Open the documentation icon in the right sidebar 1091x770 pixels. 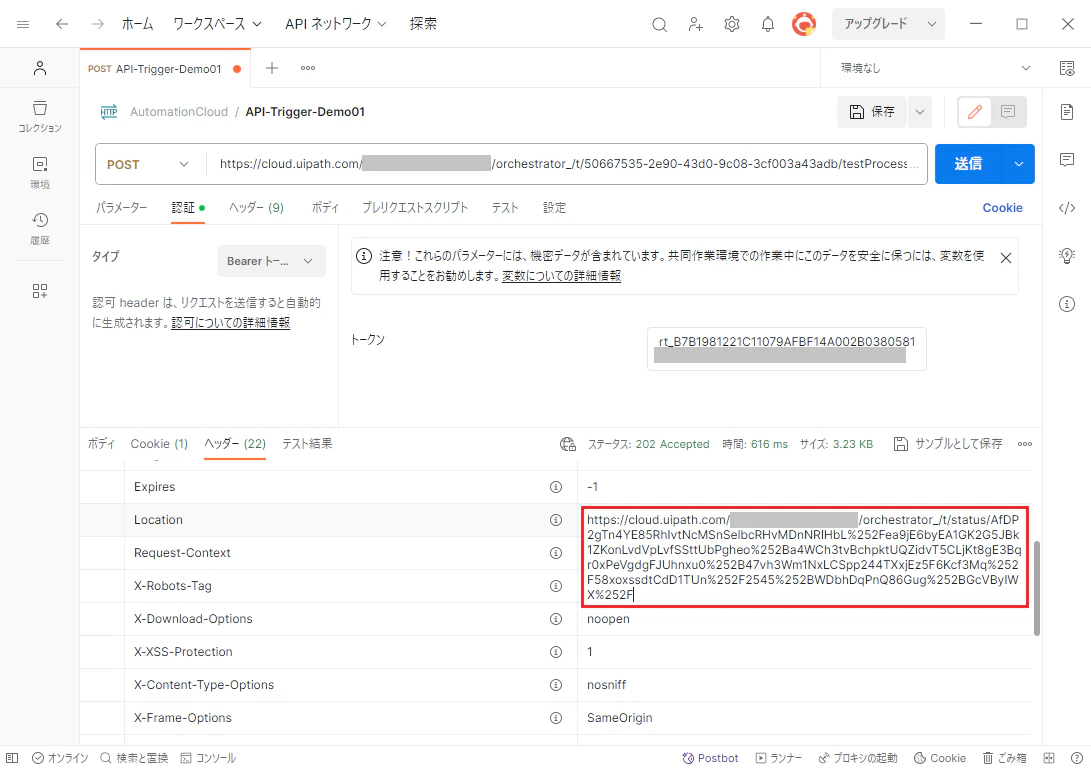click(x=1067, y=111)
